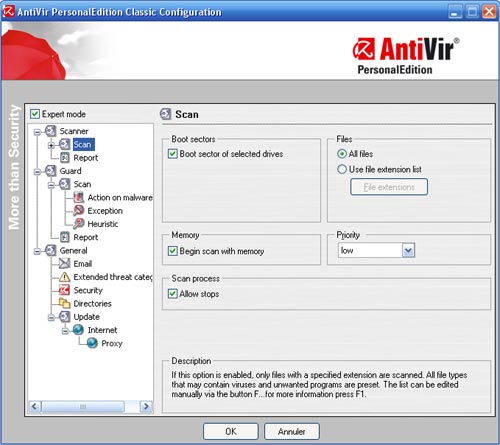This screenshot has height=445, width=500.
Task: Collapse the Scanner tree node
Action: click(37, 132)
